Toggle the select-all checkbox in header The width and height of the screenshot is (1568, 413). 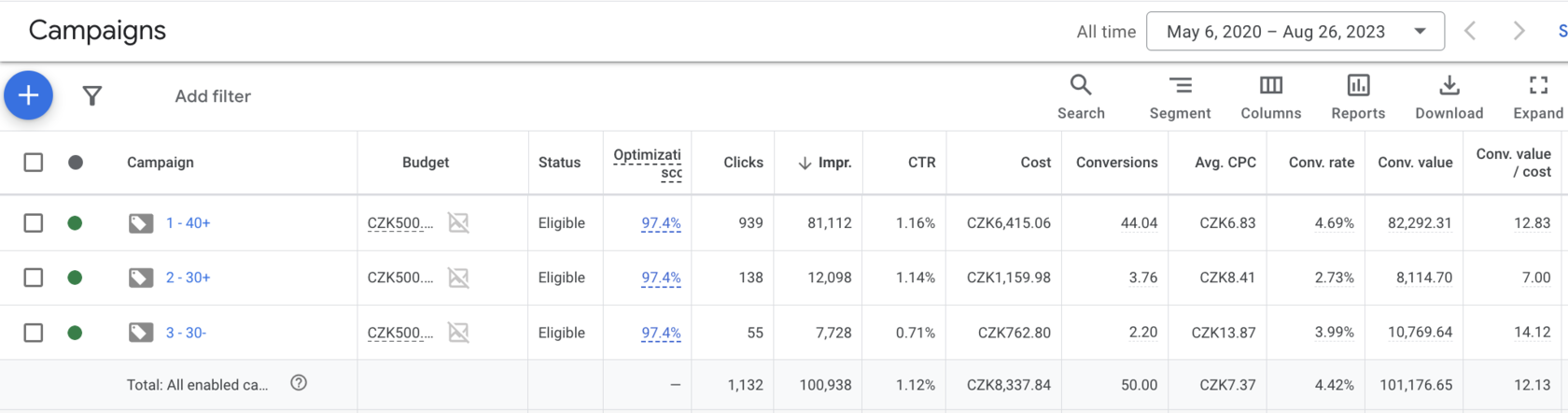tap(34, 163)
